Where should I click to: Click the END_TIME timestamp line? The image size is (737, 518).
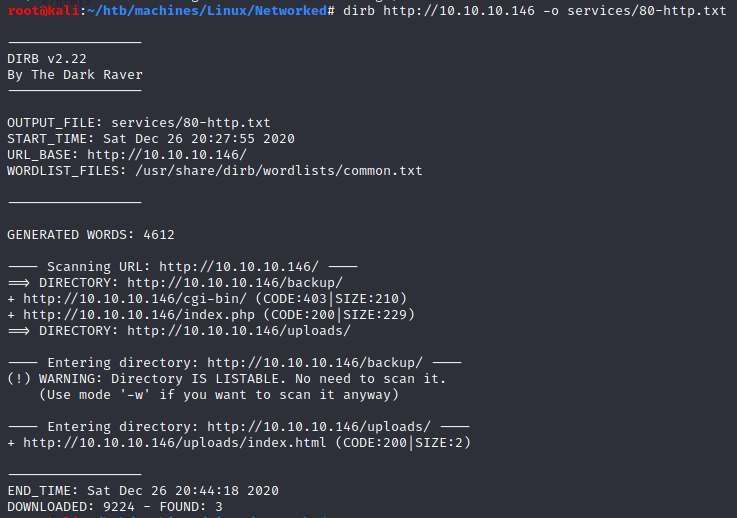(x=142, y=490)
